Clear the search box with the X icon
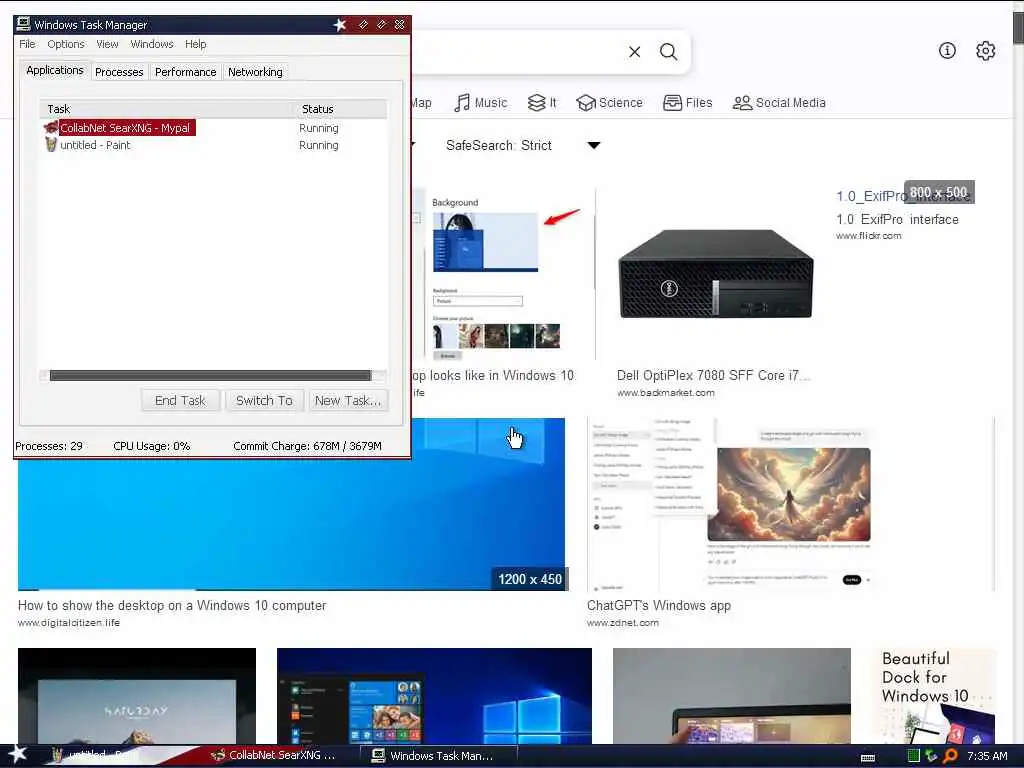The height and width of the screenshot is (768, 1024). pyautogui.click(x=635, y=52)
